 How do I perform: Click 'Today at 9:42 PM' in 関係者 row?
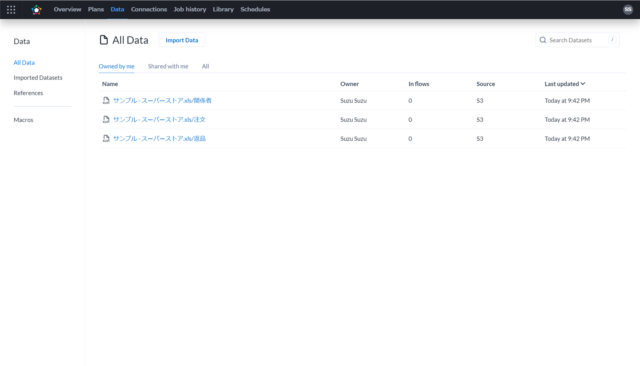point(567,100)
